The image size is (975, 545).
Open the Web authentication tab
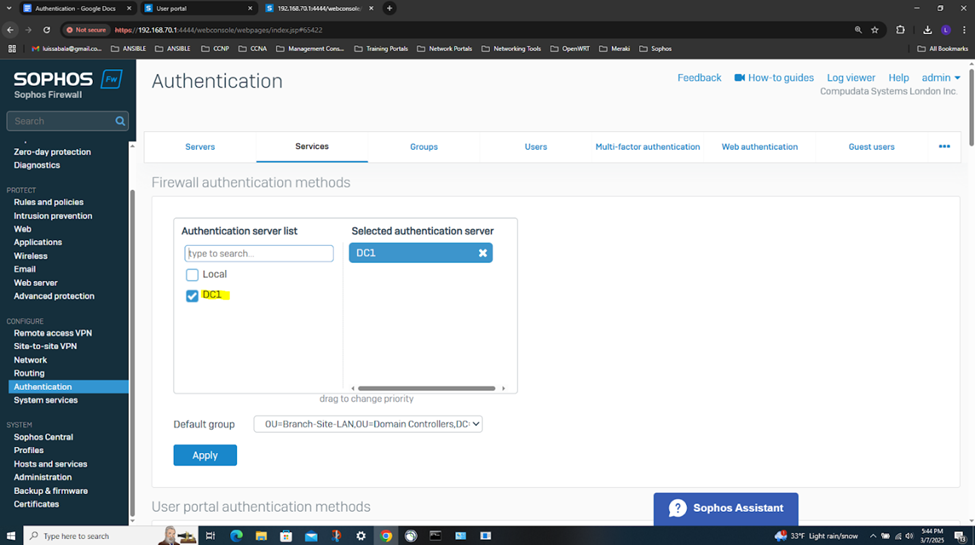point(759,147)
